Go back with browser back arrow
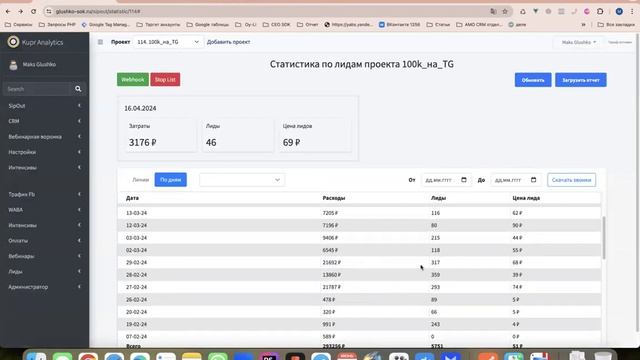 8,11
